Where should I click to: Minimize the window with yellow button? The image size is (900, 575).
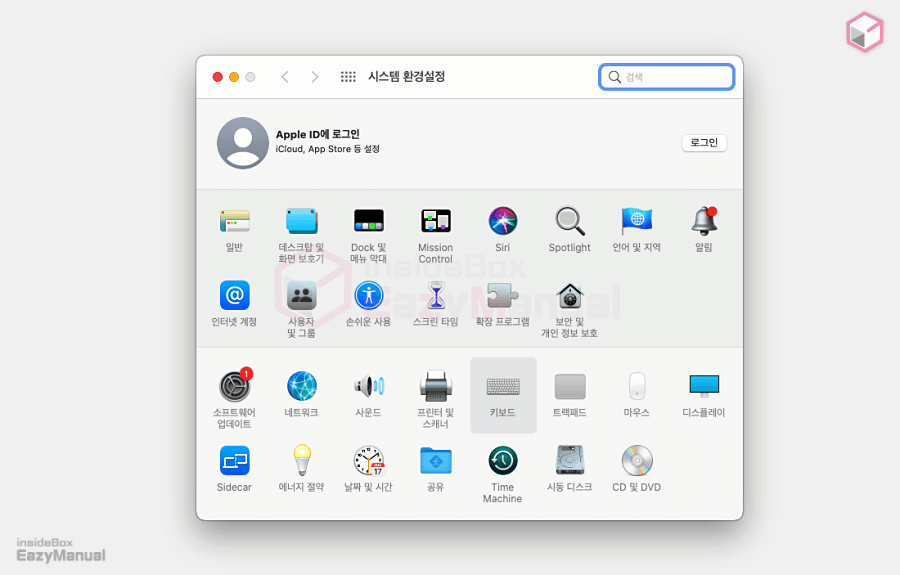tap(234, 77)
